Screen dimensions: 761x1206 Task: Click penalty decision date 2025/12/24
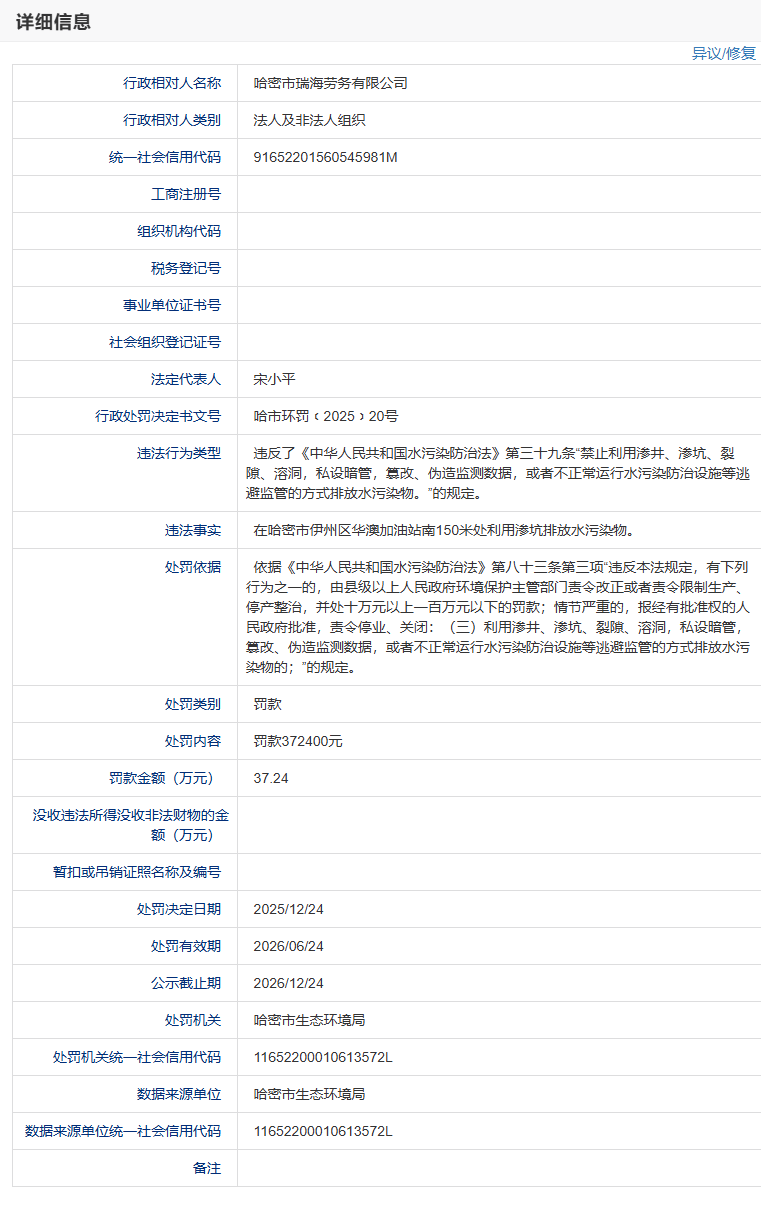(x=288, y=909)
